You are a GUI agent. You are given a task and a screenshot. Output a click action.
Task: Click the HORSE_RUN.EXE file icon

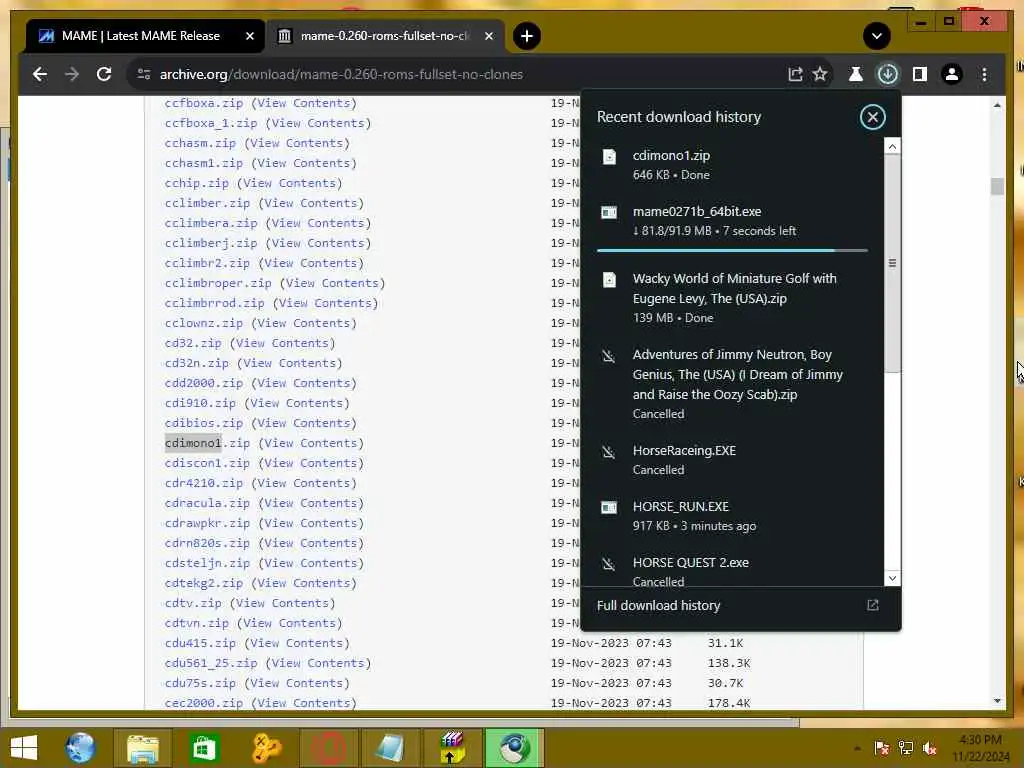coord(609,507)
